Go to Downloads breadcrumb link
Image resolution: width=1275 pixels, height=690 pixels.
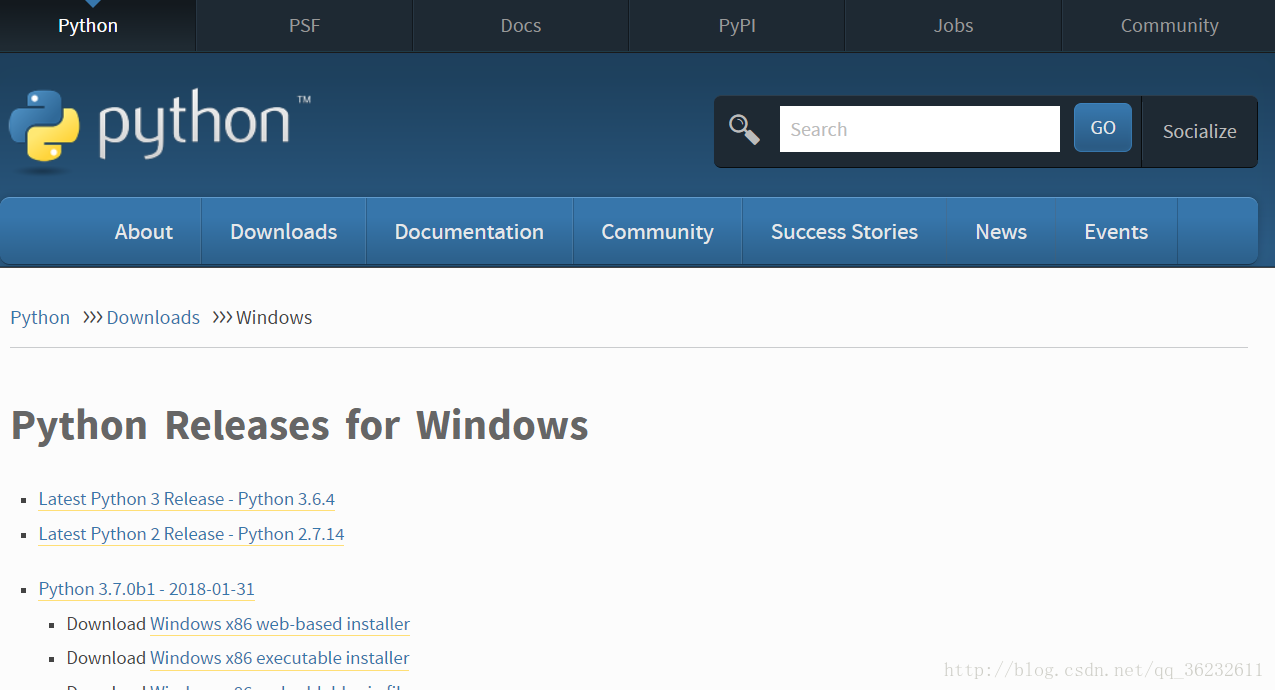pyautogui.click(x=153, y=317)
